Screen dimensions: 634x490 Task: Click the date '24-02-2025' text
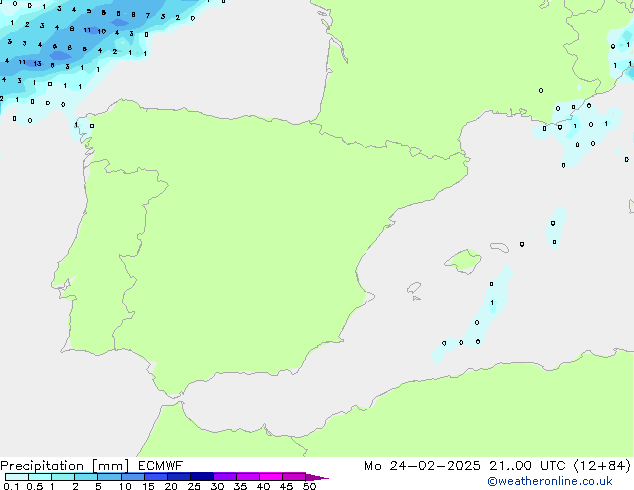pyautogui.click(x=435, y=466)
